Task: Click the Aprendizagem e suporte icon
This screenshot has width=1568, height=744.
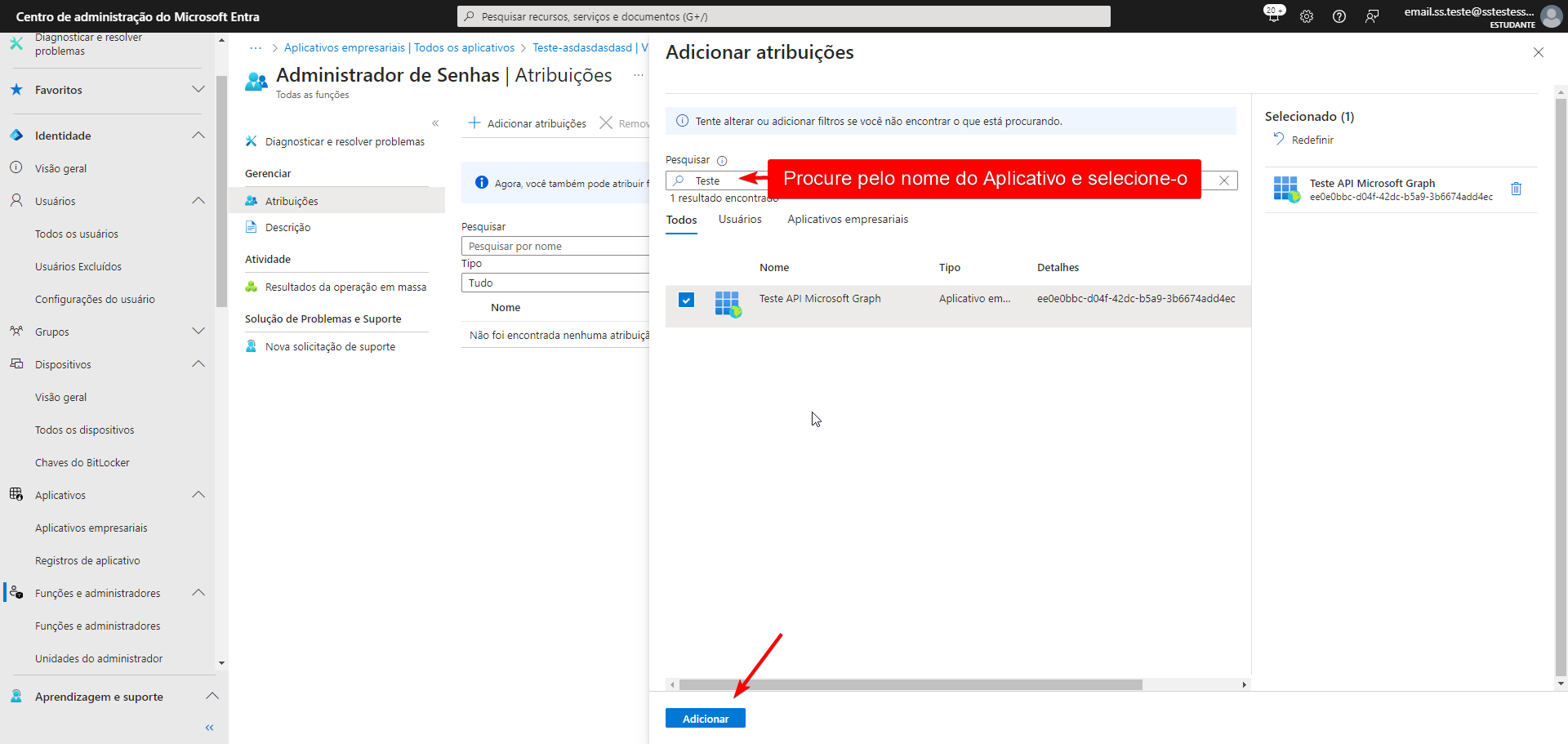Action: (x=16, y=696)
